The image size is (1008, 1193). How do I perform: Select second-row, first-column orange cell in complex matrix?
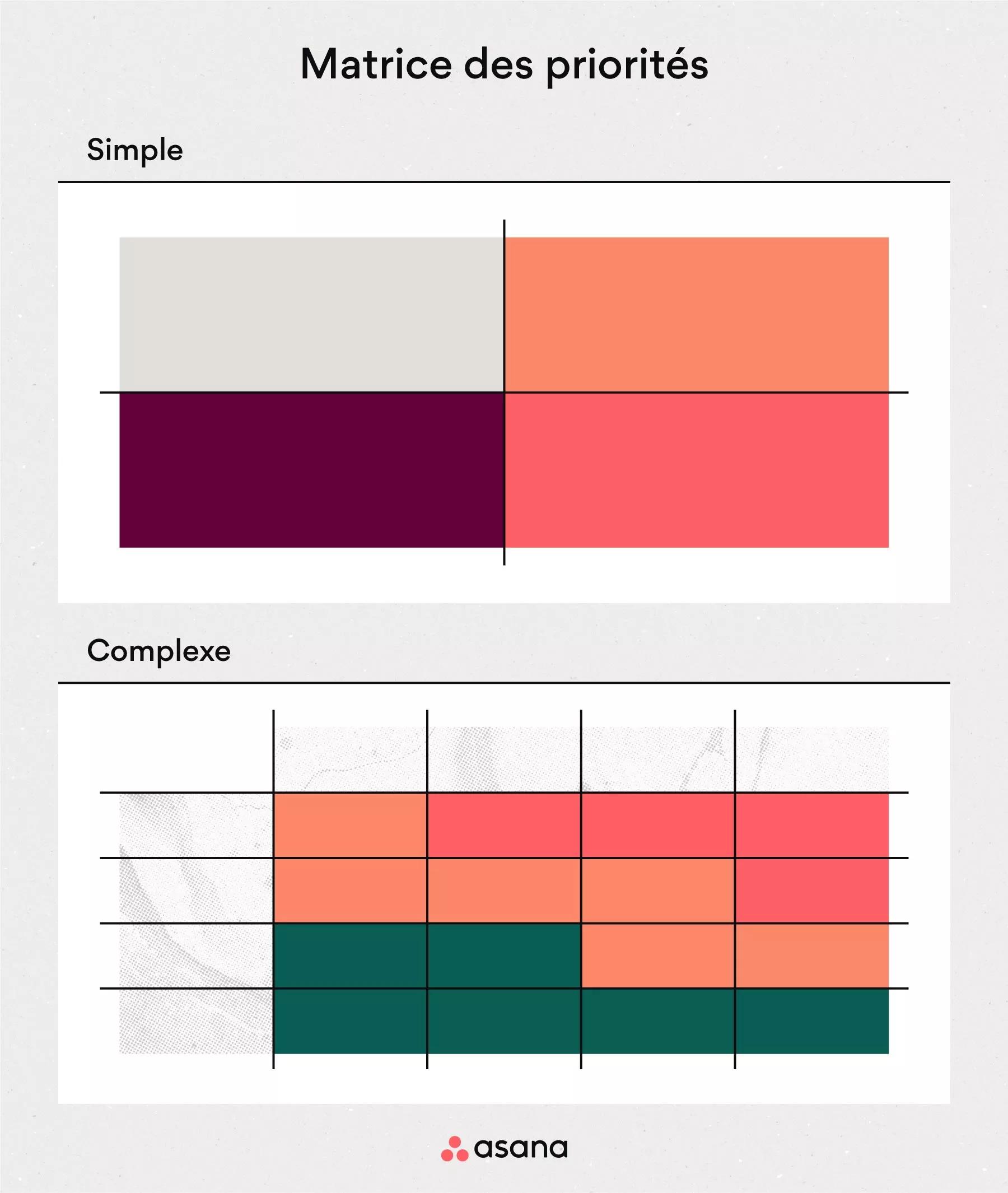coord(351,890)
